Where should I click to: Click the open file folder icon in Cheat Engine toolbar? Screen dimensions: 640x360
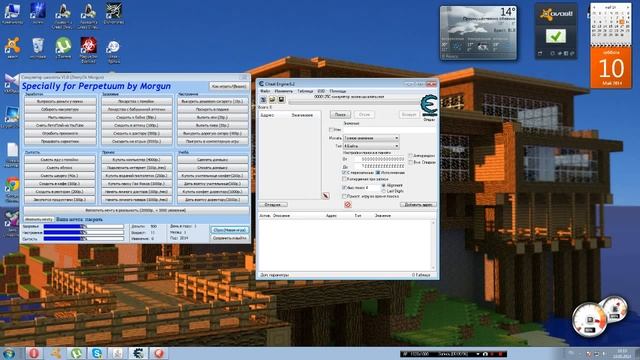click(x=272, y=100)
